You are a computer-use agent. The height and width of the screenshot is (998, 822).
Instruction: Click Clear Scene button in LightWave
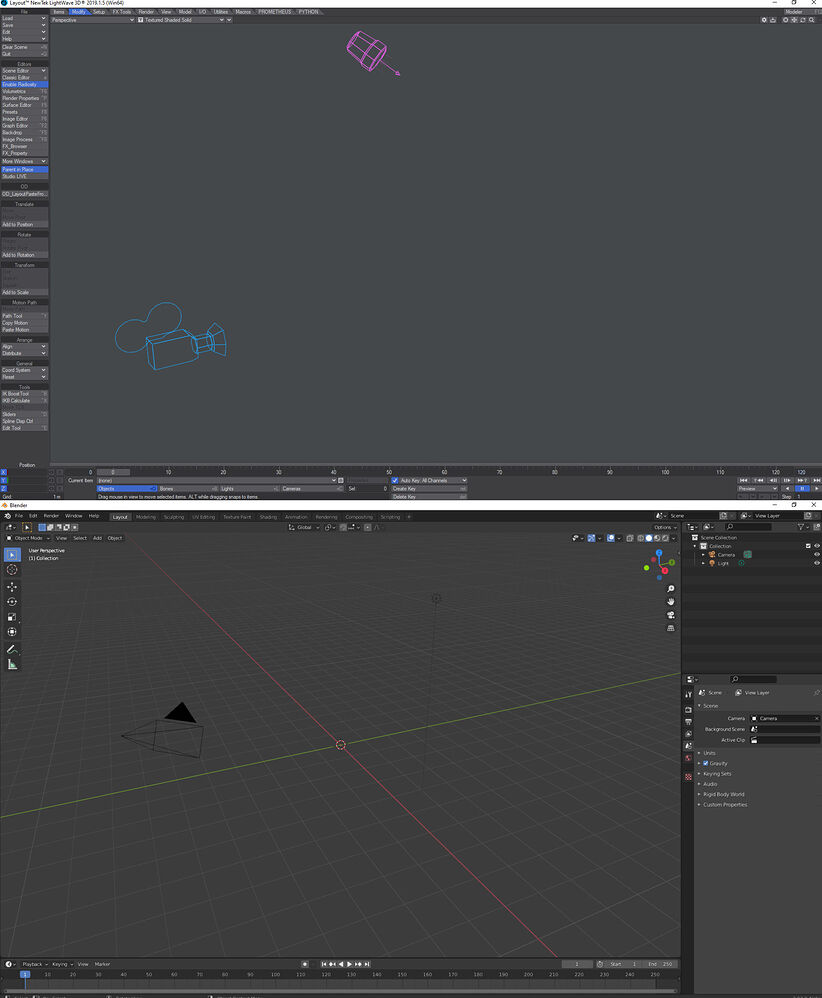pyautogui.click(x=24, y=47)
